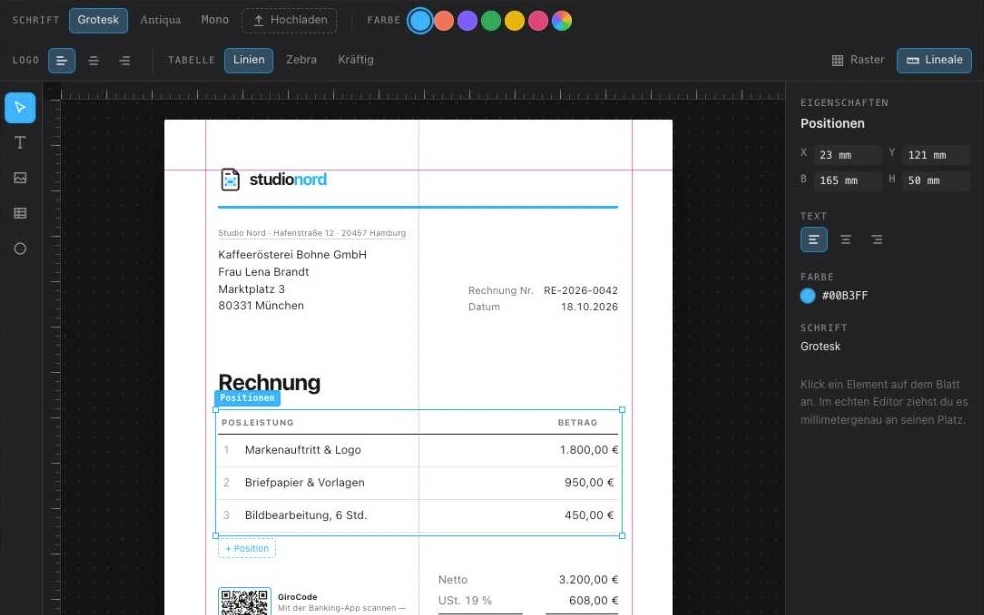
Task: Pick the yellow accent color
Action: (x=515, y=21)
